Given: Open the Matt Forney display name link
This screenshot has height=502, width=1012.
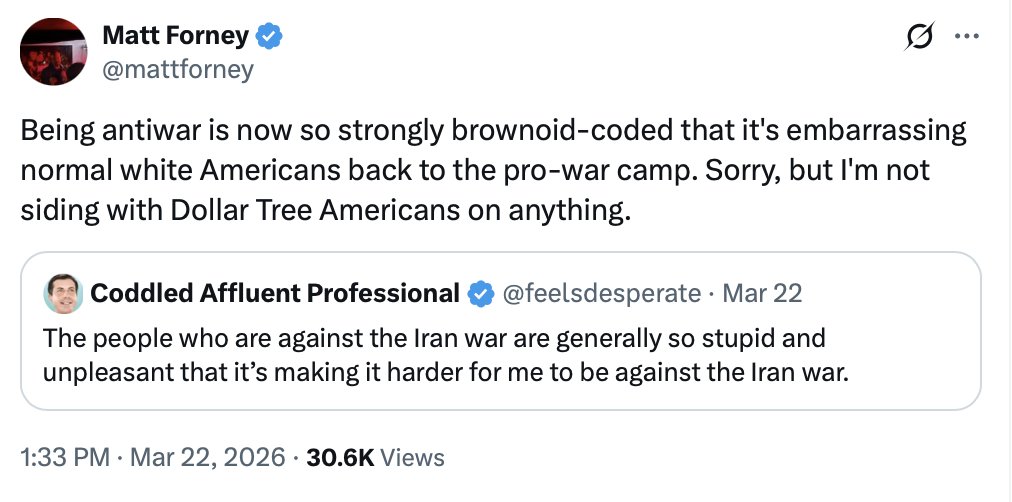Looking at the screenshot, I should (175, 36).
